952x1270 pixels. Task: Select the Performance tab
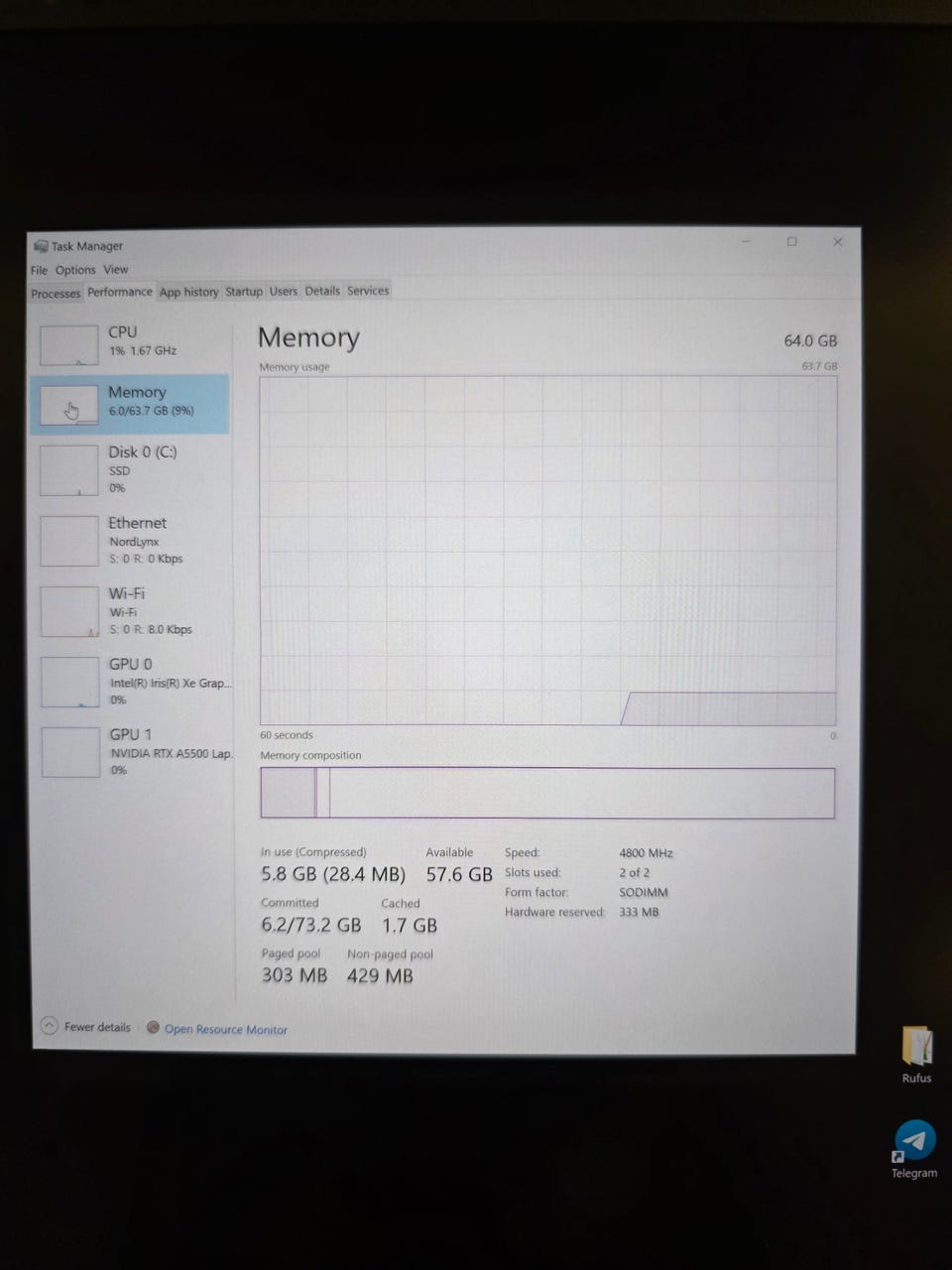120,292
